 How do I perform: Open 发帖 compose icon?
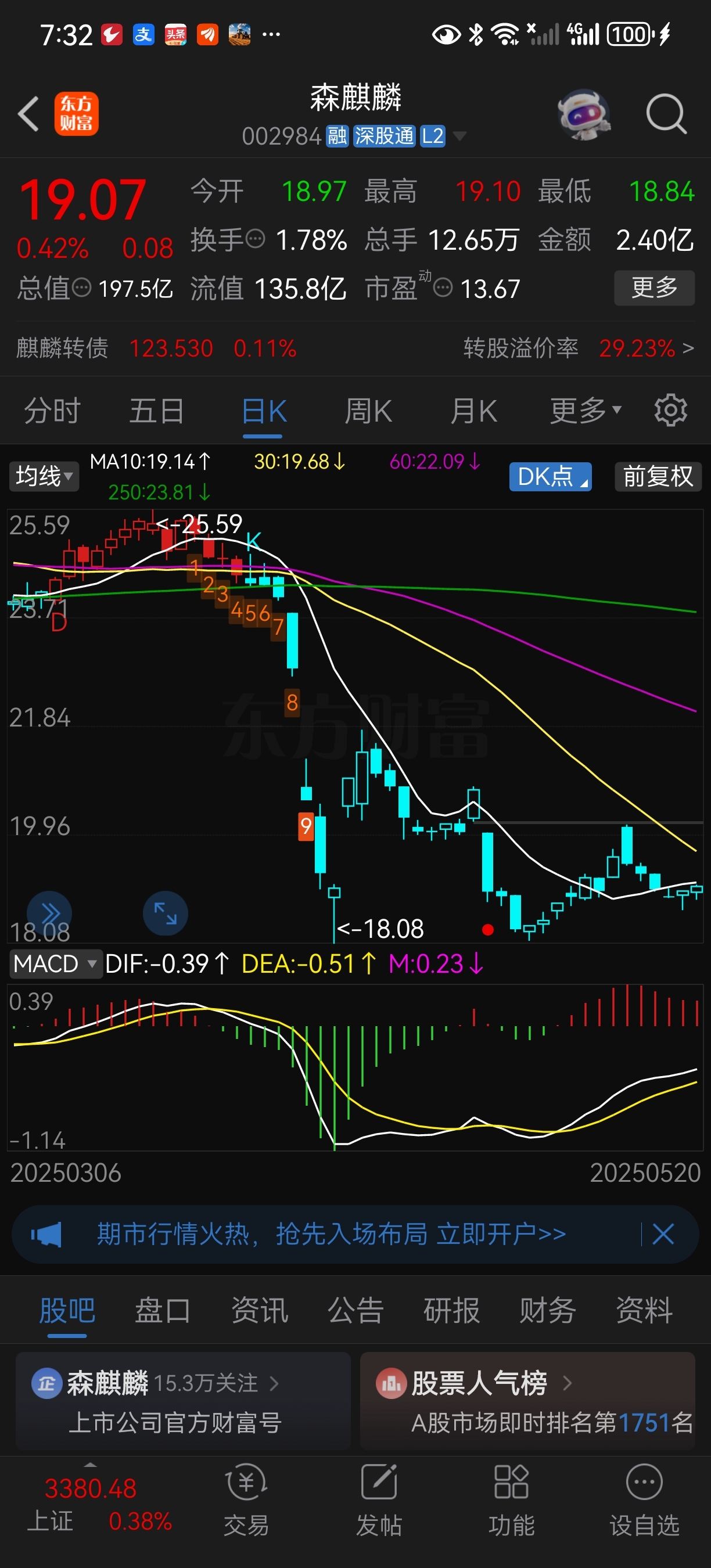pyautogui.click(x=379, y=1482)
